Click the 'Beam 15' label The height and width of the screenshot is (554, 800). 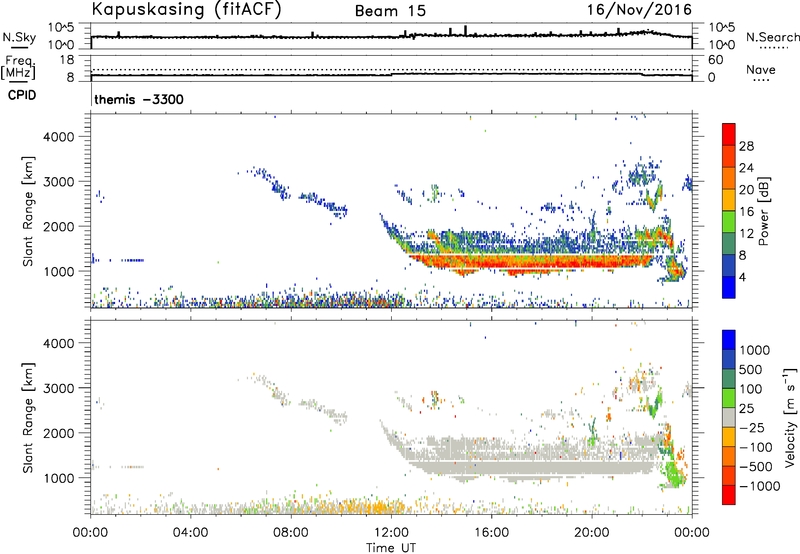click(390, 11)
